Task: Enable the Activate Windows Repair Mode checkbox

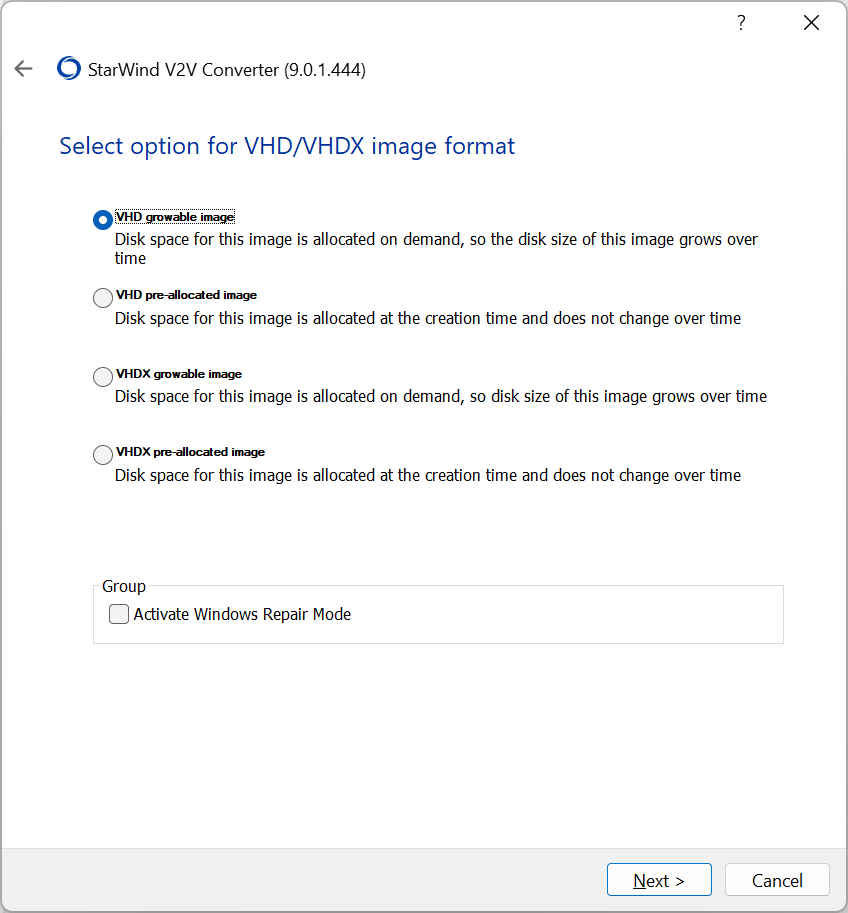Action: (119, 614)
